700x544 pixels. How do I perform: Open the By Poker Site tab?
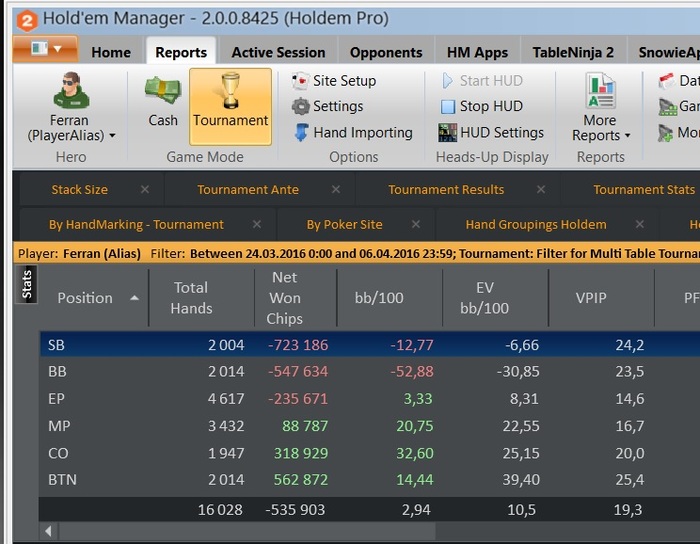(344, 224)
